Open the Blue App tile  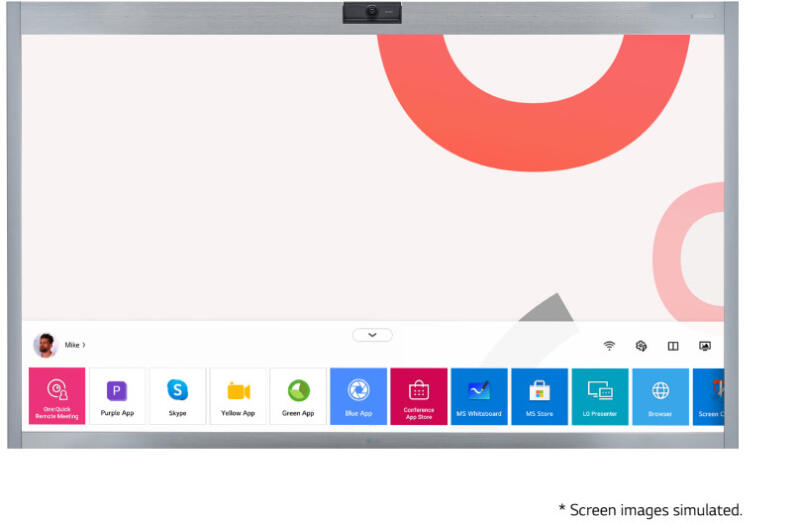(x=358, y=396)
